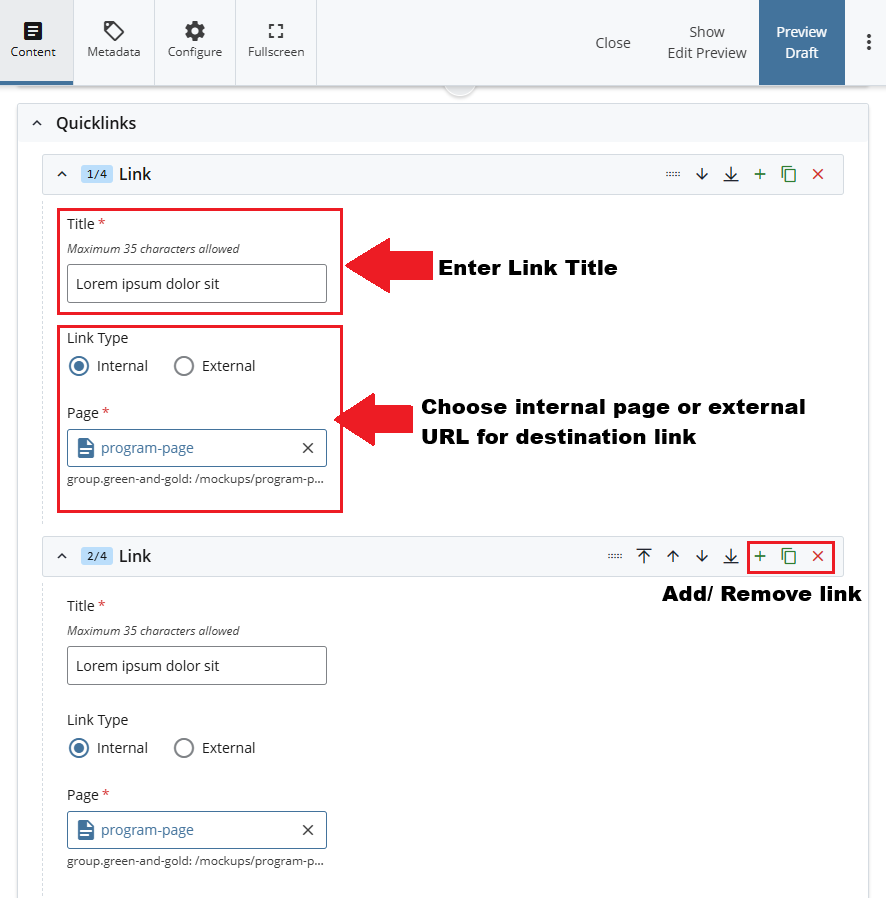Move Link 2/4 up one position
This screenshot has height=898, width=886.
[673, 556]
